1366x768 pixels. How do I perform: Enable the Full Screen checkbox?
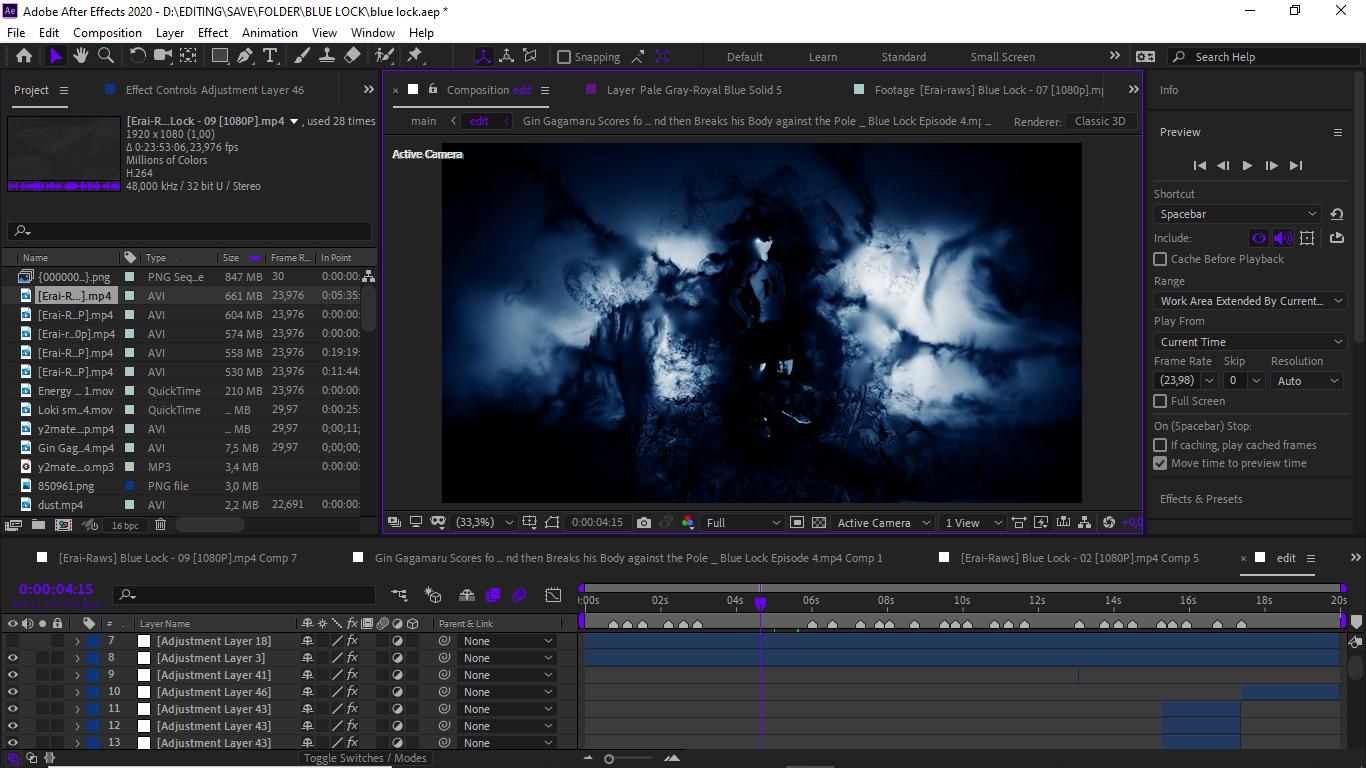(x=1160, y=401)
